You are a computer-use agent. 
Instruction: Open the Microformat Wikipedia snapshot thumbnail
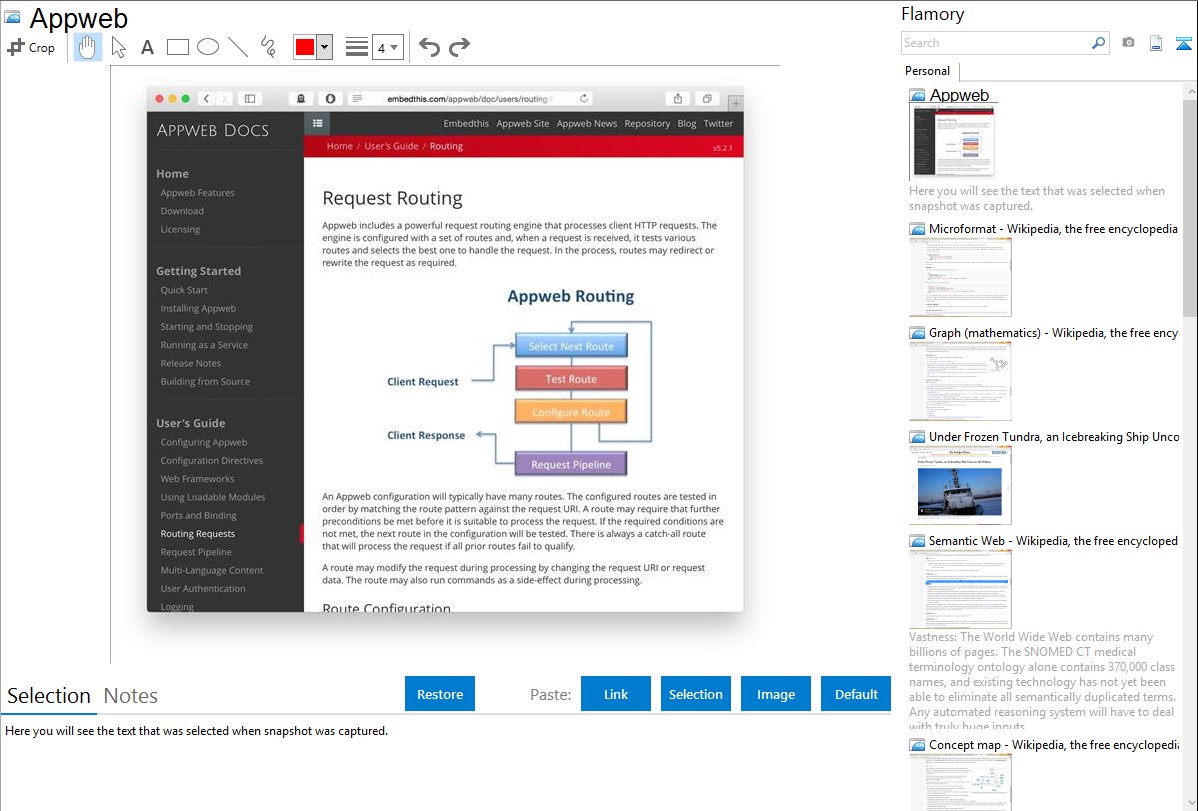coord(960,277)
